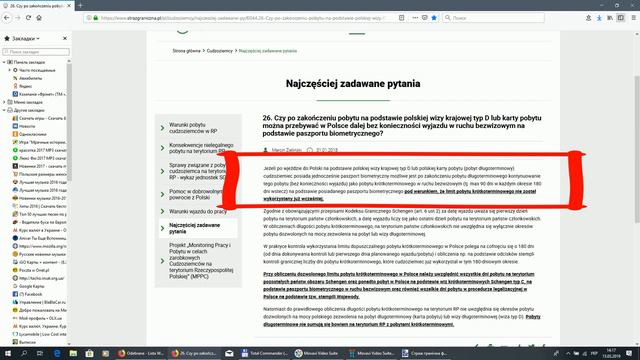640x360 pixels.
Task: Click the taskbar search magnifier icon
Action: pos(24,353)
